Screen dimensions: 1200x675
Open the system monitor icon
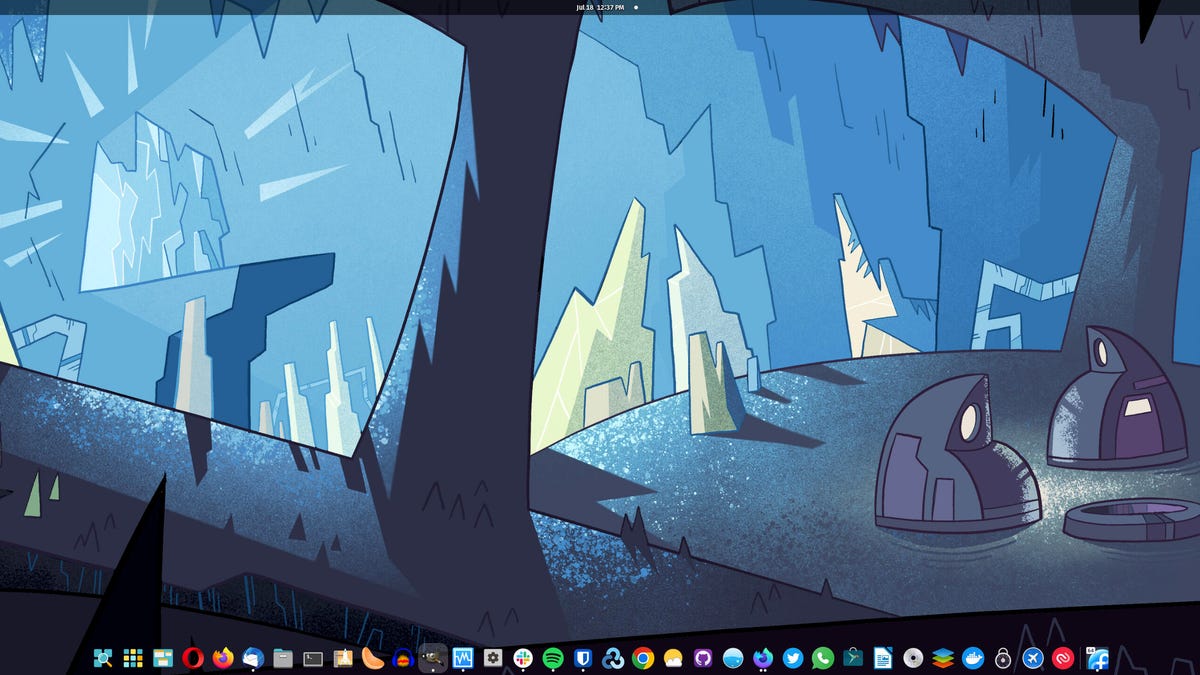[x=463, y=658]
